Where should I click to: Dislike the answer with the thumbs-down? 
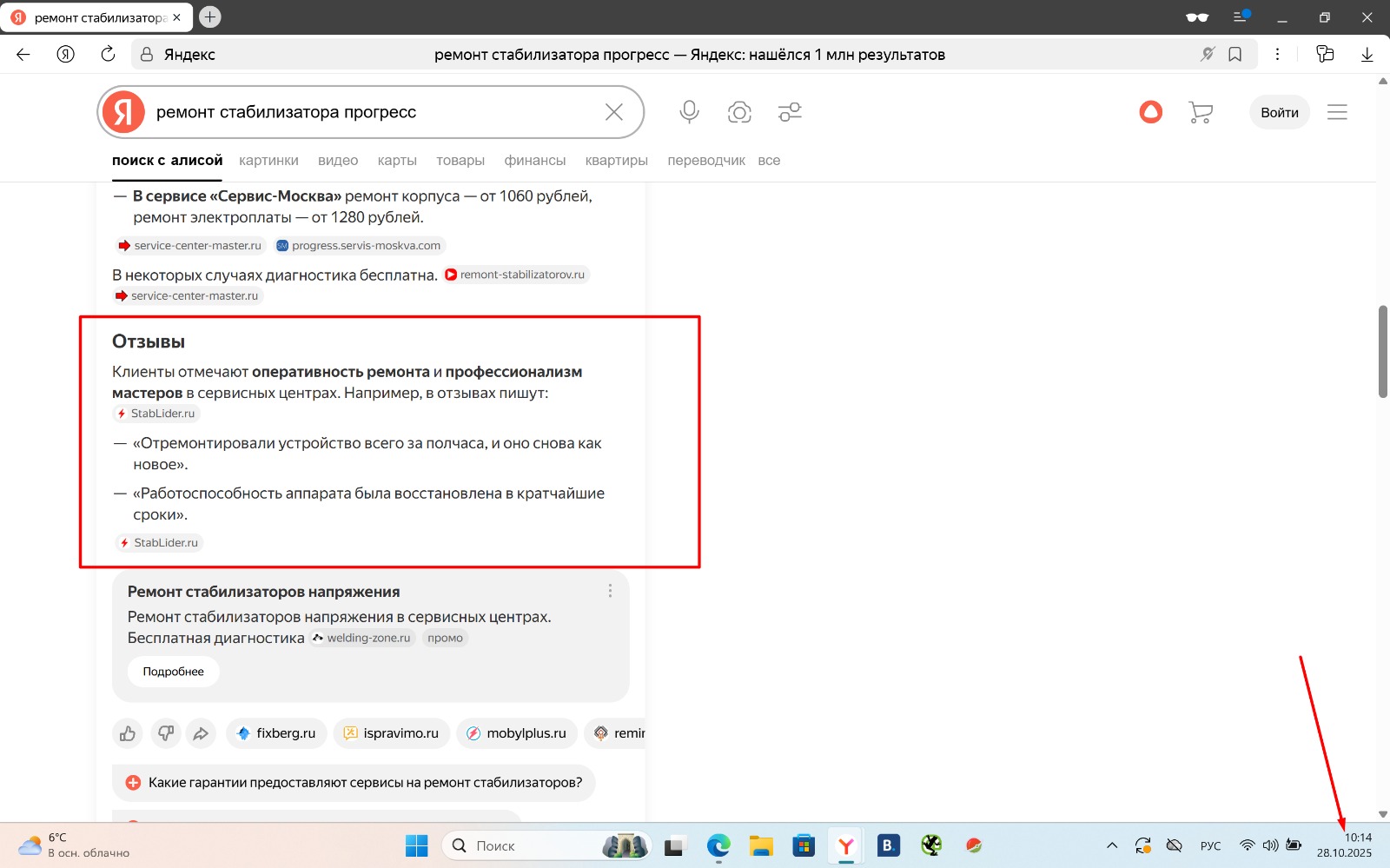(166, 733)
